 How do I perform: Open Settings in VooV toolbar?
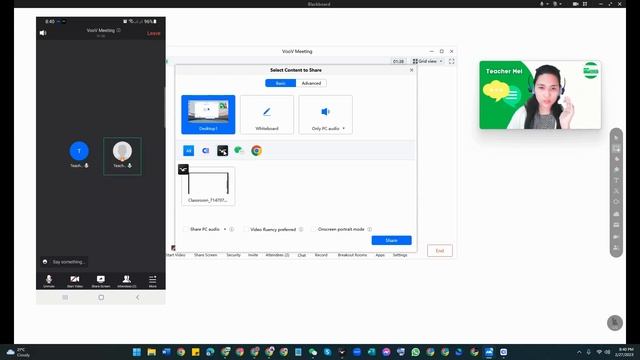click(x=400, y=255)
